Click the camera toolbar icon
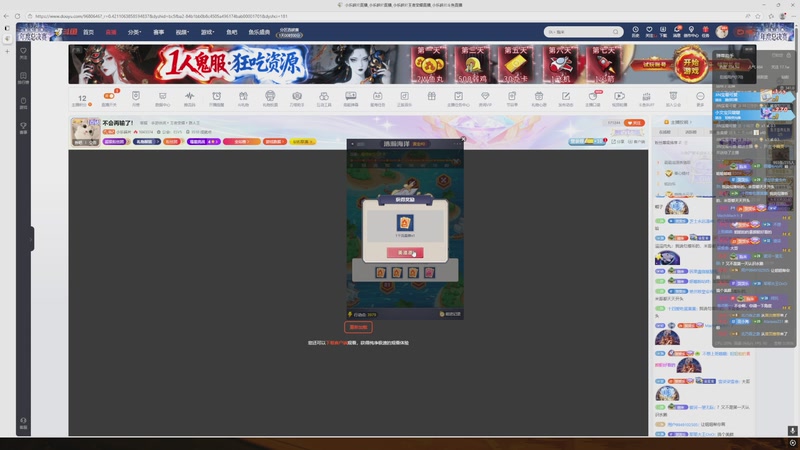The image size is (800, 450). (297, 98)
